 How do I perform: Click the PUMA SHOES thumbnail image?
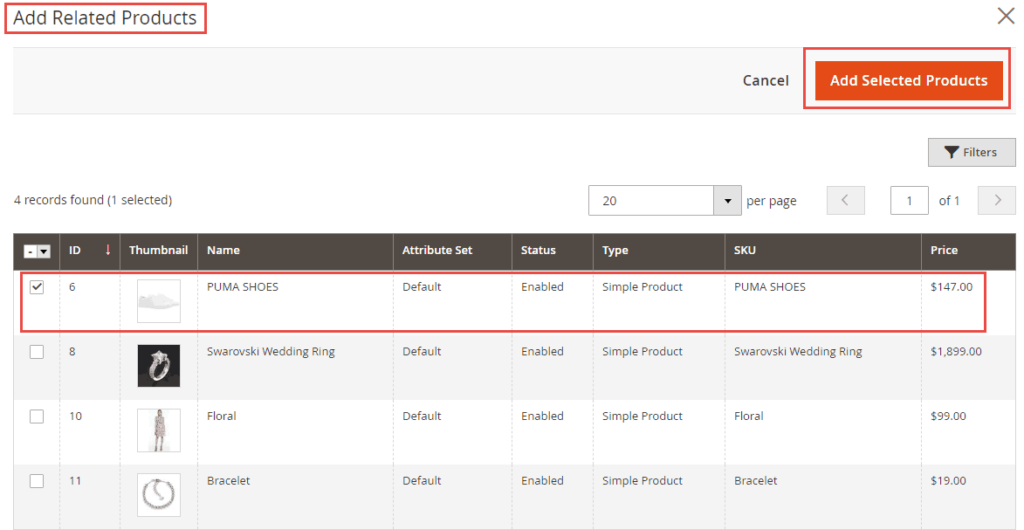(x=159, y=301)
